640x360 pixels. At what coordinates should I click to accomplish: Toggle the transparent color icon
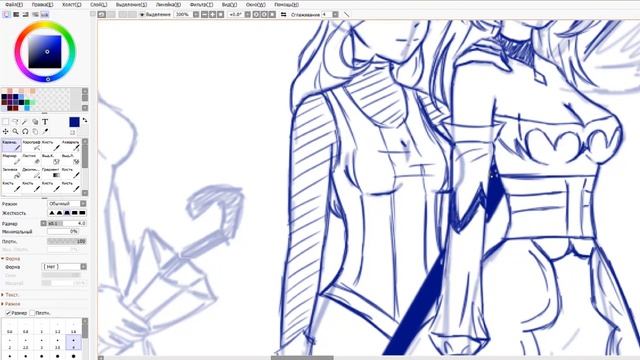tap(73, 132)
